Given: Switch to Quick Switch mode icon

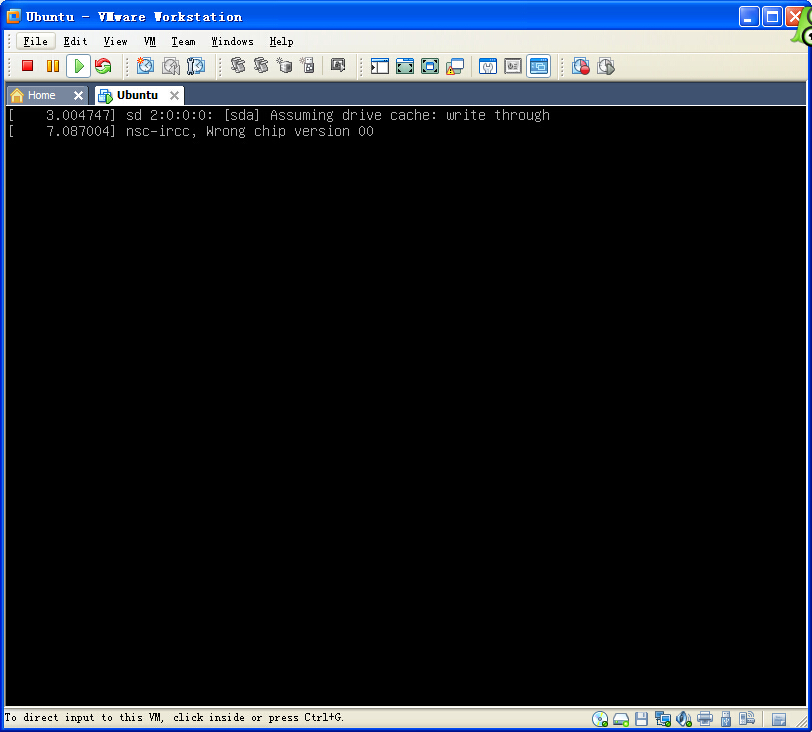Looking at the screenshot, I should tap(405, 66).
